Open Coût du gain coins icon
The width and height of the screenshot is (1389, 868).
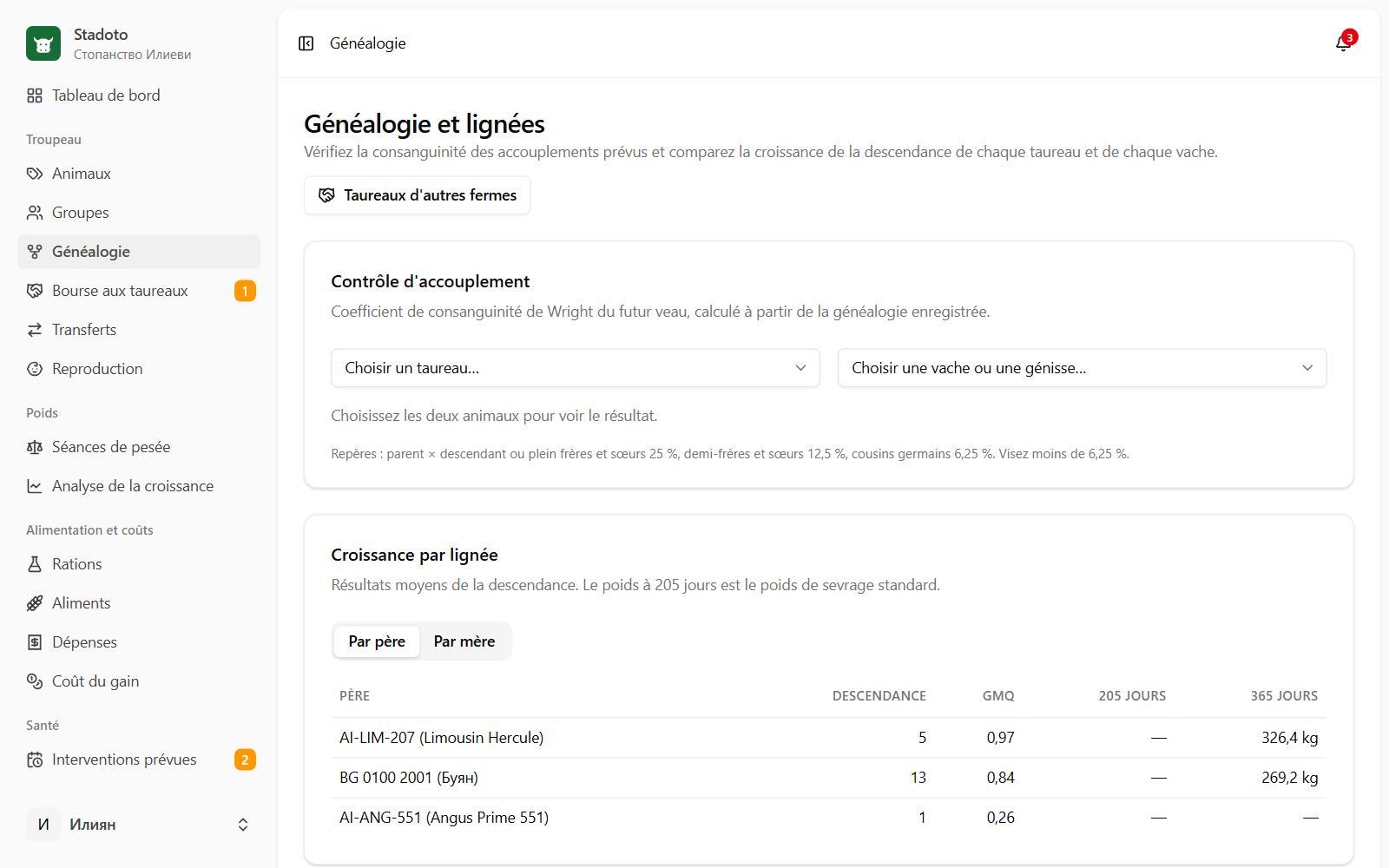click(35, 681)
